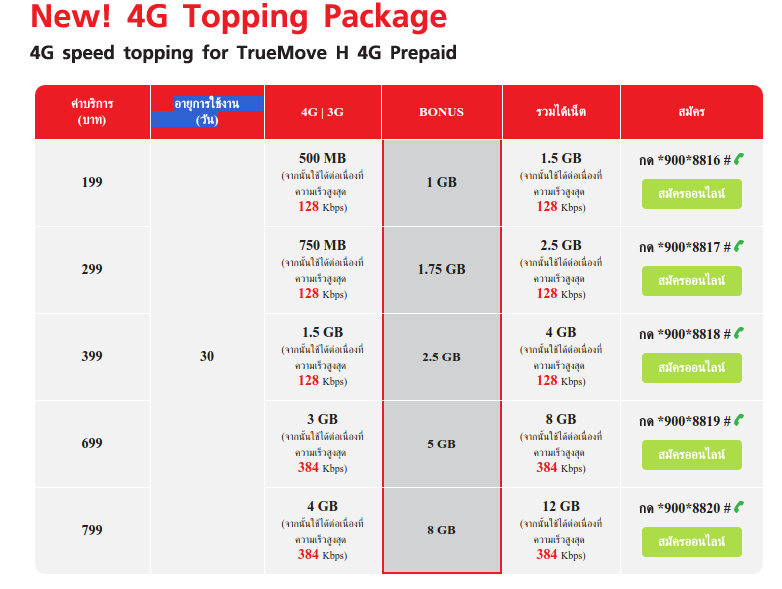This screenshot has width=782, height=589.
Task: Click the BONUS column header
Action: (x=441, y=112)
